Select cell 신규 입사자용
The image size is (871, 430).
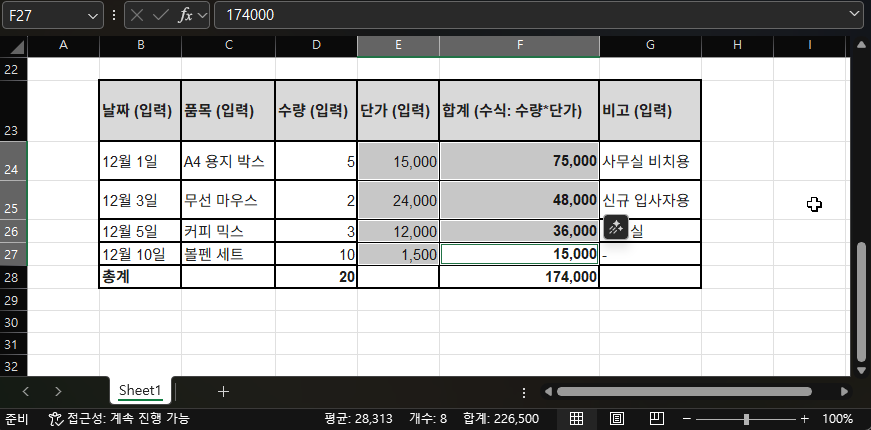tap(650, 200)
